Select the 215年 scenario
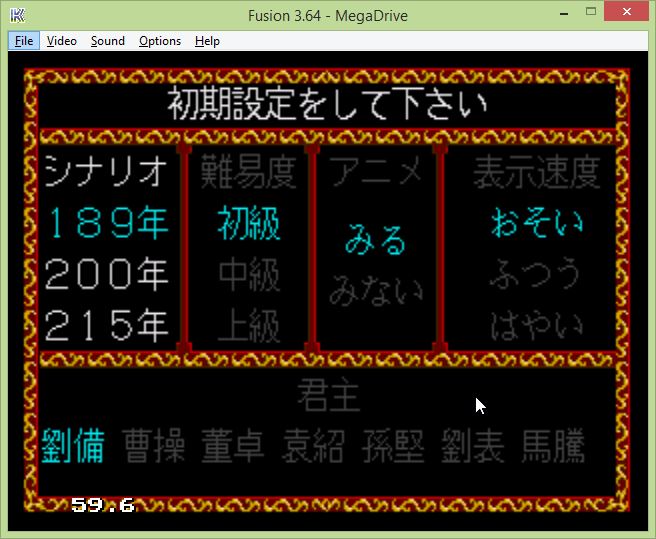The height and width of the screenshot is (539, 656). [108, 325]
